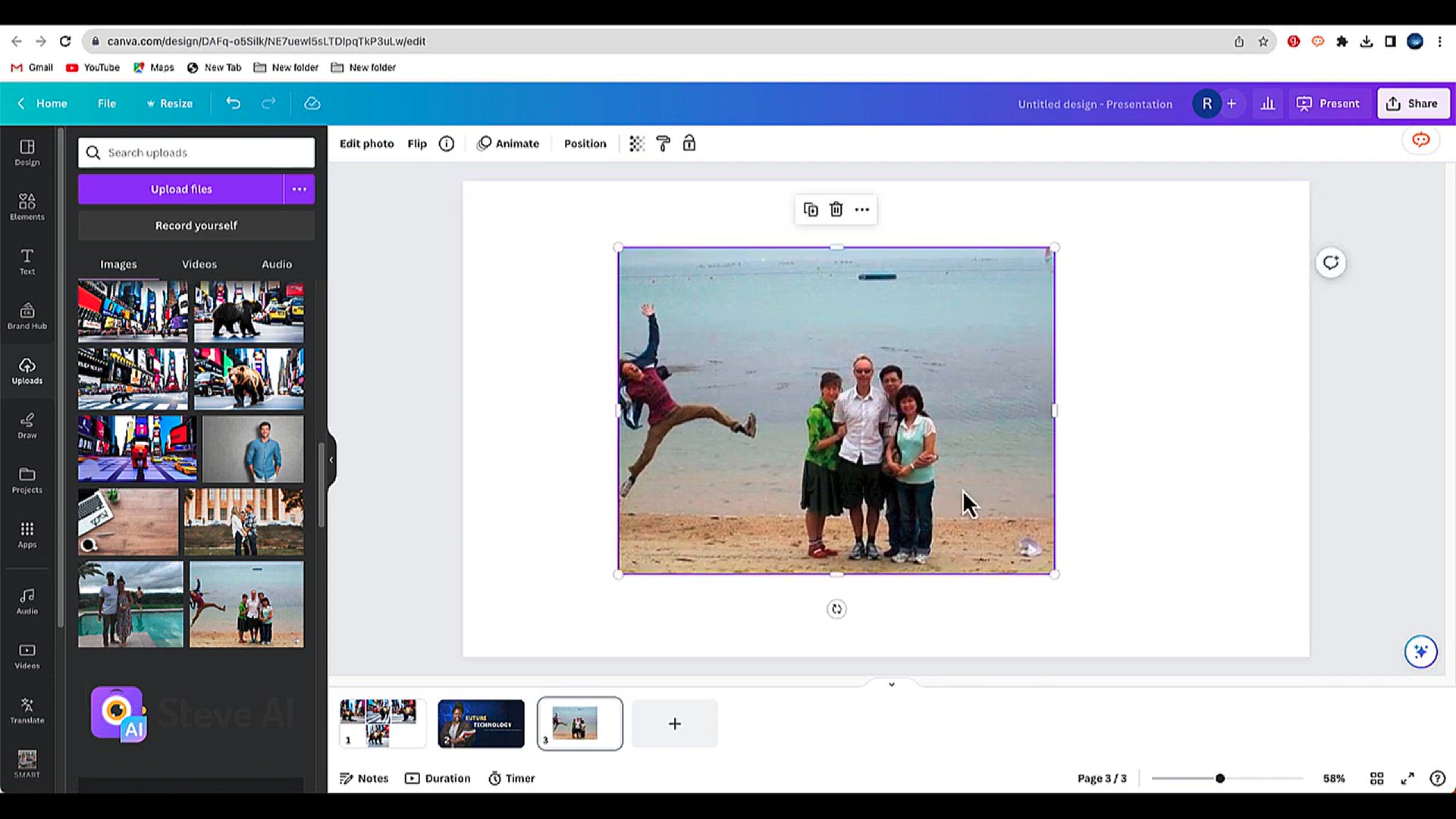Adjust the zoom slider handle
Screen dimensions: 1456x819
[x=1220, y=778]
